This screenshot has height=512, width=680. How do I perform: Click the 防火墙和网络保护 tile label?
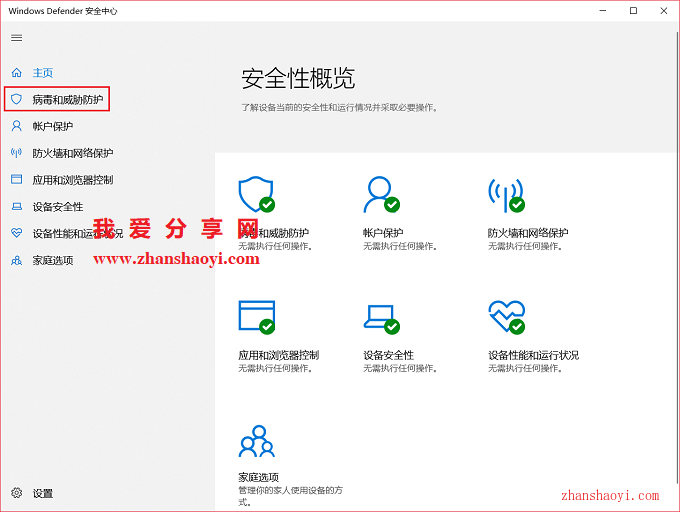click(x=528, y=233)
